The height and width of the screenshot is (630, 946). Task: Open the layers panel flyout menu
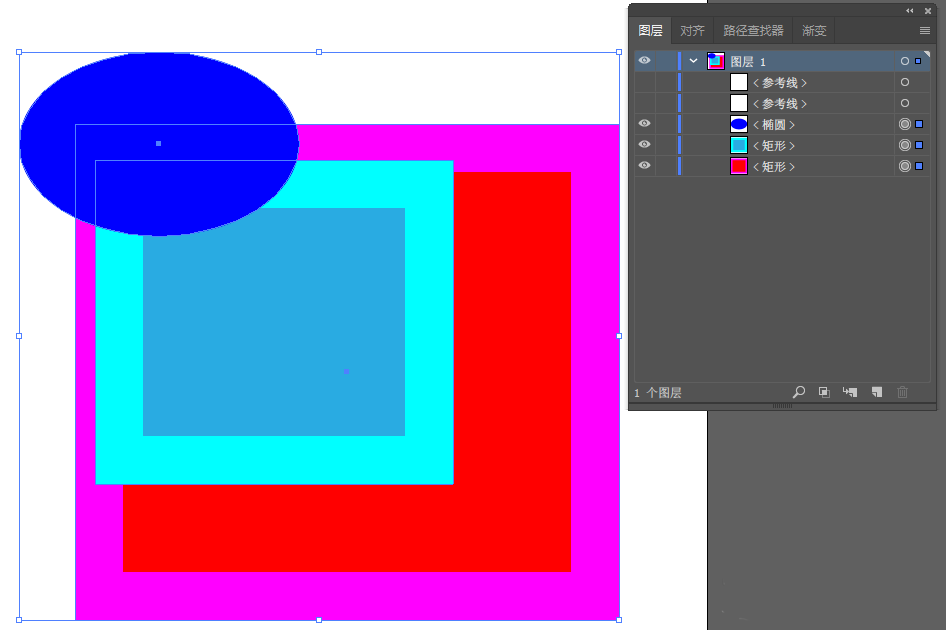[924, 30]
